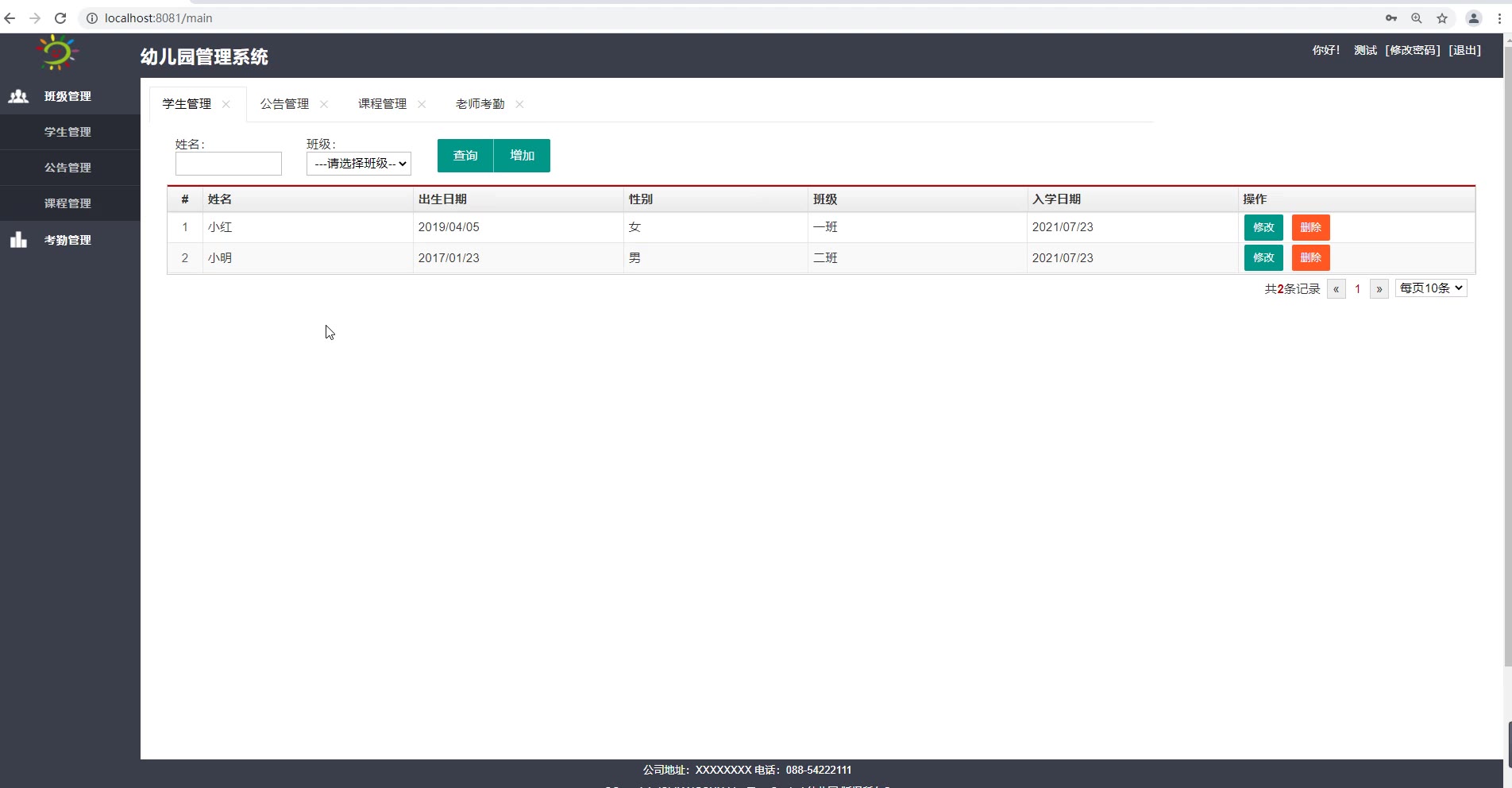Switch to the 公告管理 tab
1512x788 pixels.
tap(284, 104)
